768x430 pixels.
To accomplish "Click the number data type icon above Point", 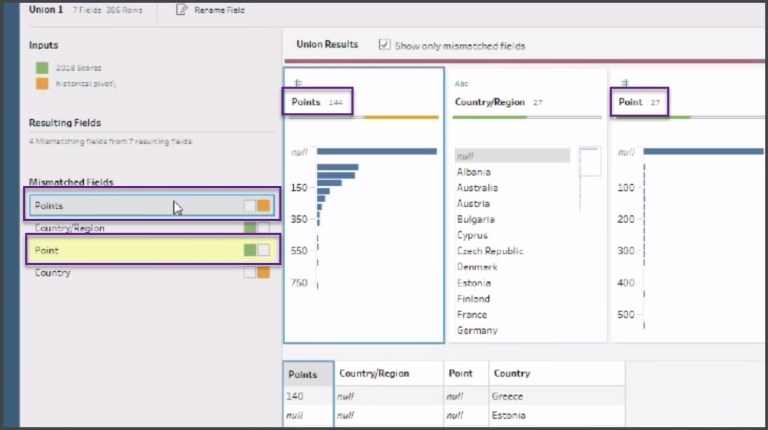I will tap(623, 83).
